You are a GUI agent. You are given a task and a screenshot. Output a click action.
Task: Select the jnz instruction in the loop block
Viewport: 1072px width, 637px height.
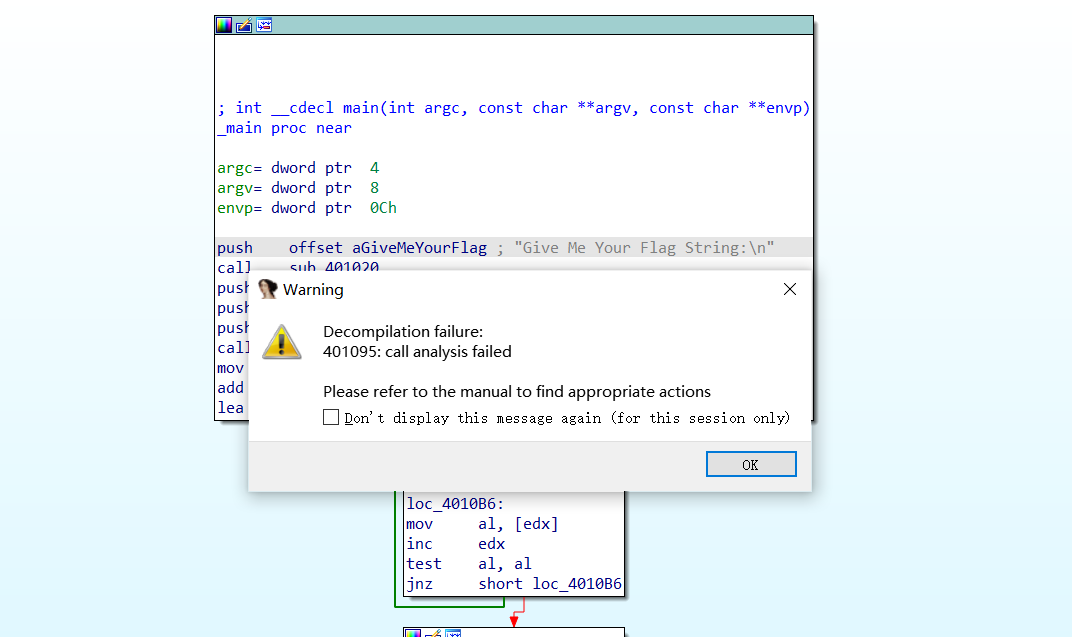click(x=420, y=583)
